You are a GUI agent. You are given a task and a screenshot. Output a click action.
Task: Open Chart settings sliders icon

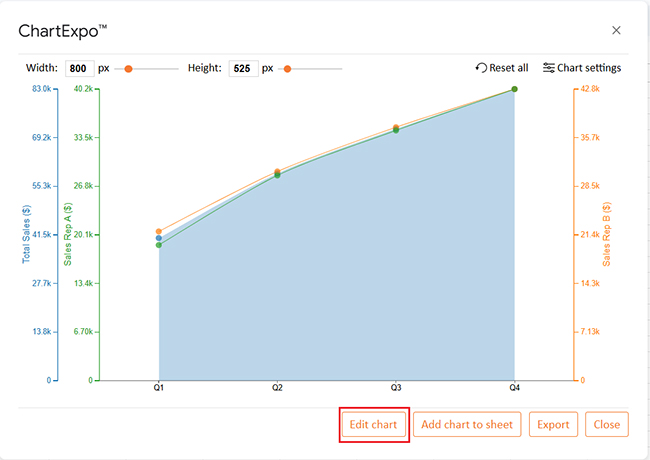click(x=549, y=68)
